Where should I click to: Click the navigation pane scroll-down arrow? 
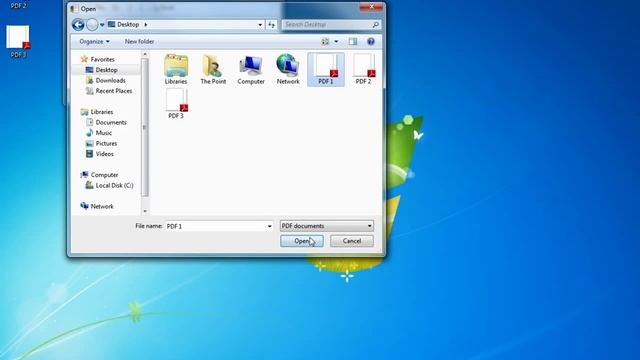coord(144,211)
